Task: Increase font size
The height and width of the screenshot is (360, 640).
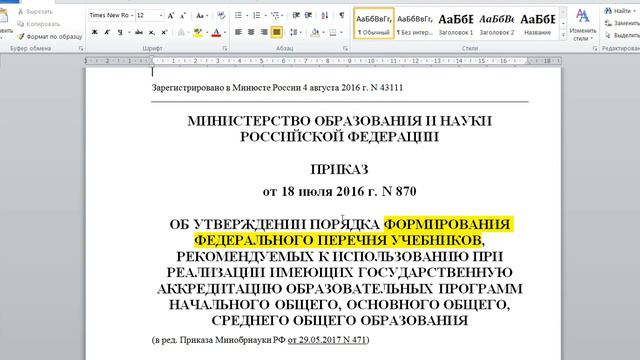Action: [x=171, y=16]
